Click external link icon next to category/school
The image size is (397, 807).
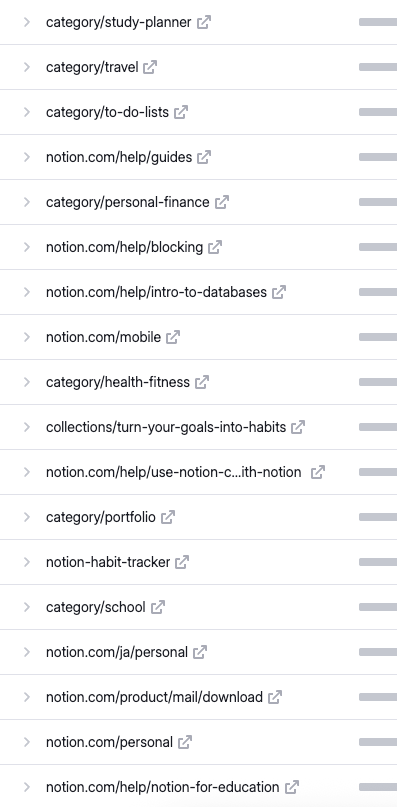[x=158, y=607]
